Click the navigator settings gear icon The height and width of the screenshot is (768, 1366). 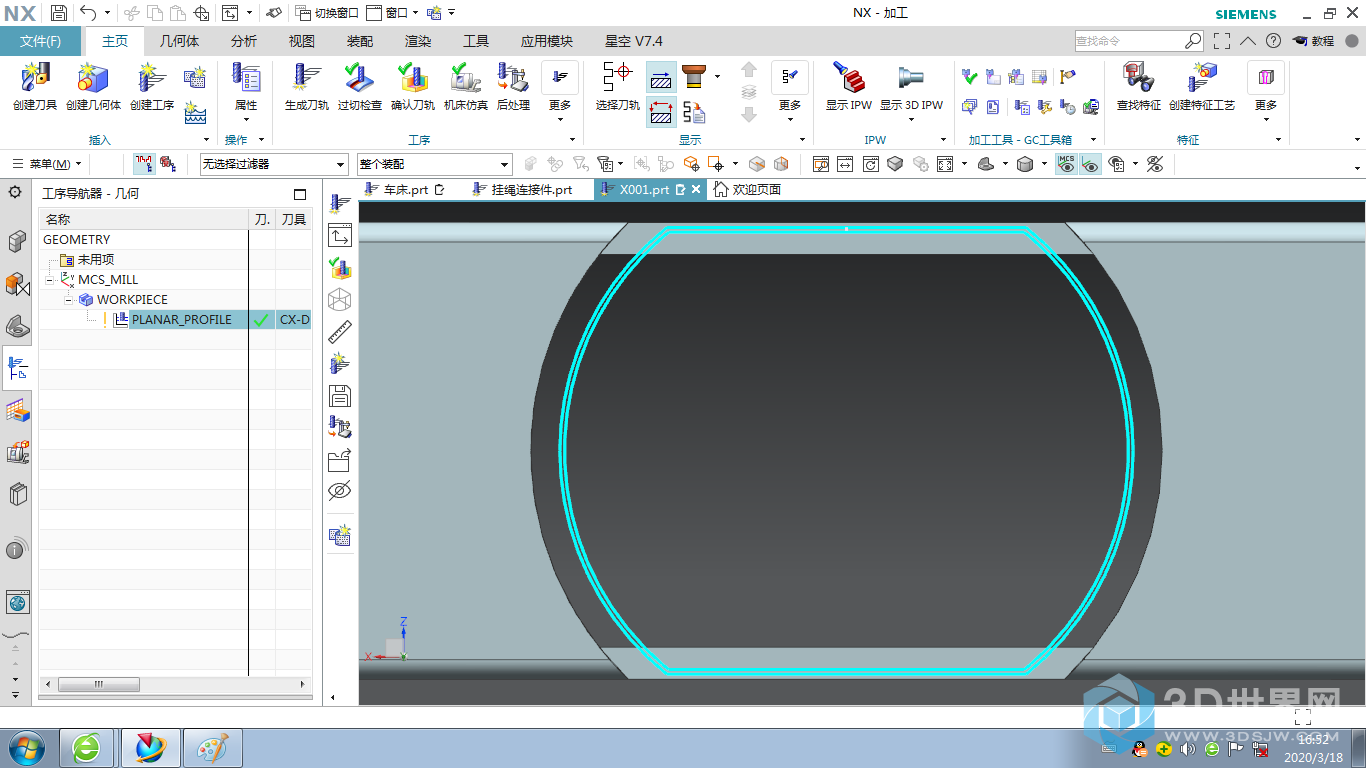[x=15, y=192]
